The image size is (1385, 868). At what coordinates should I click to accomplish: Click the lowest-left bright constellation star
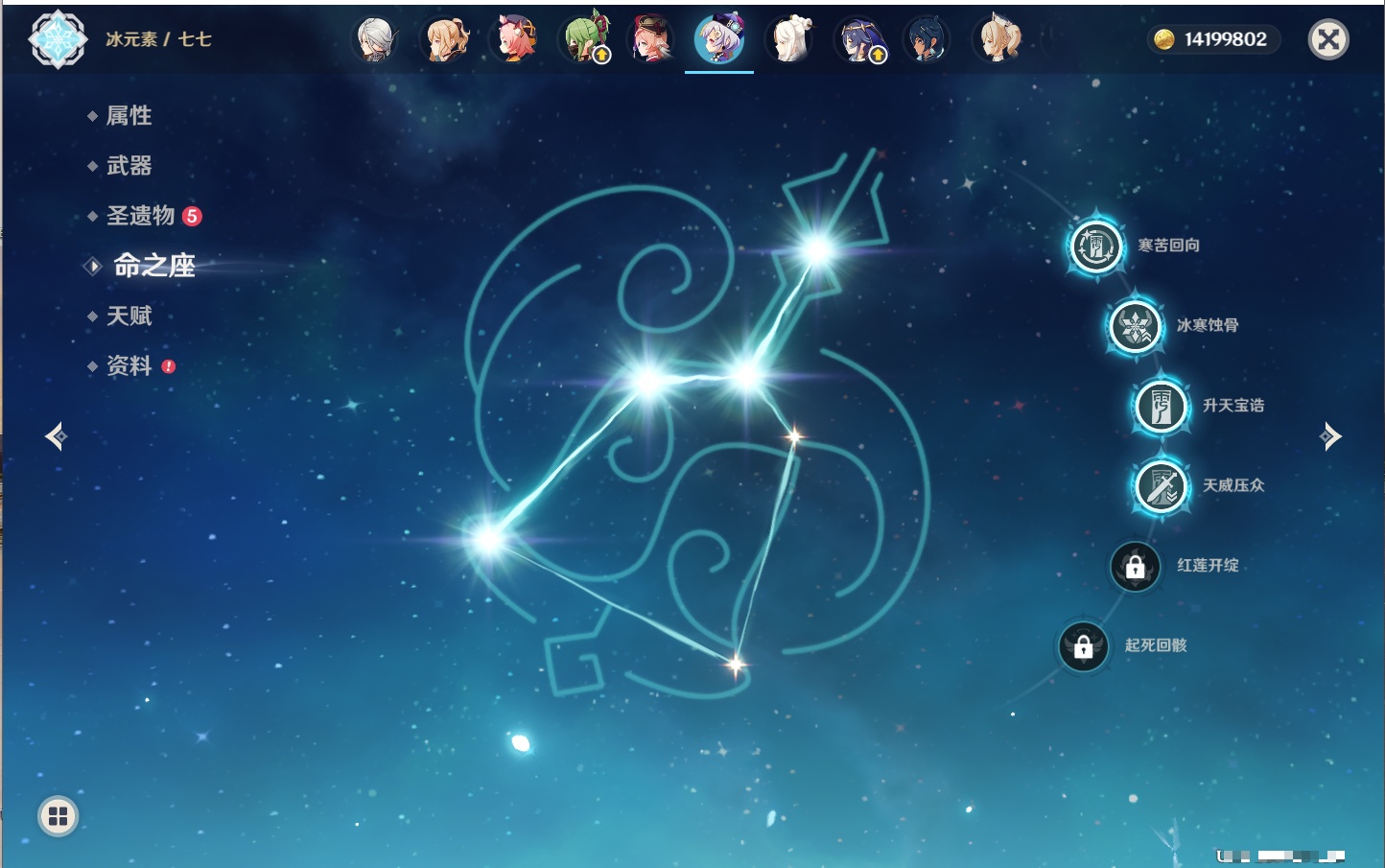488,540
